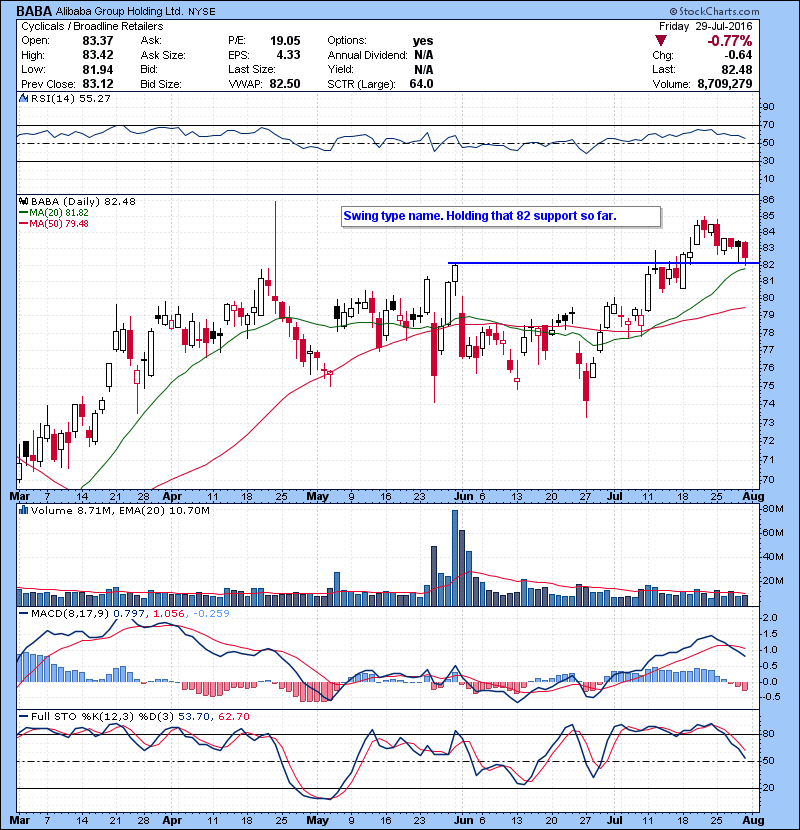
Task: Click the 20 level on stochastic axis
Action: point(768,788)
